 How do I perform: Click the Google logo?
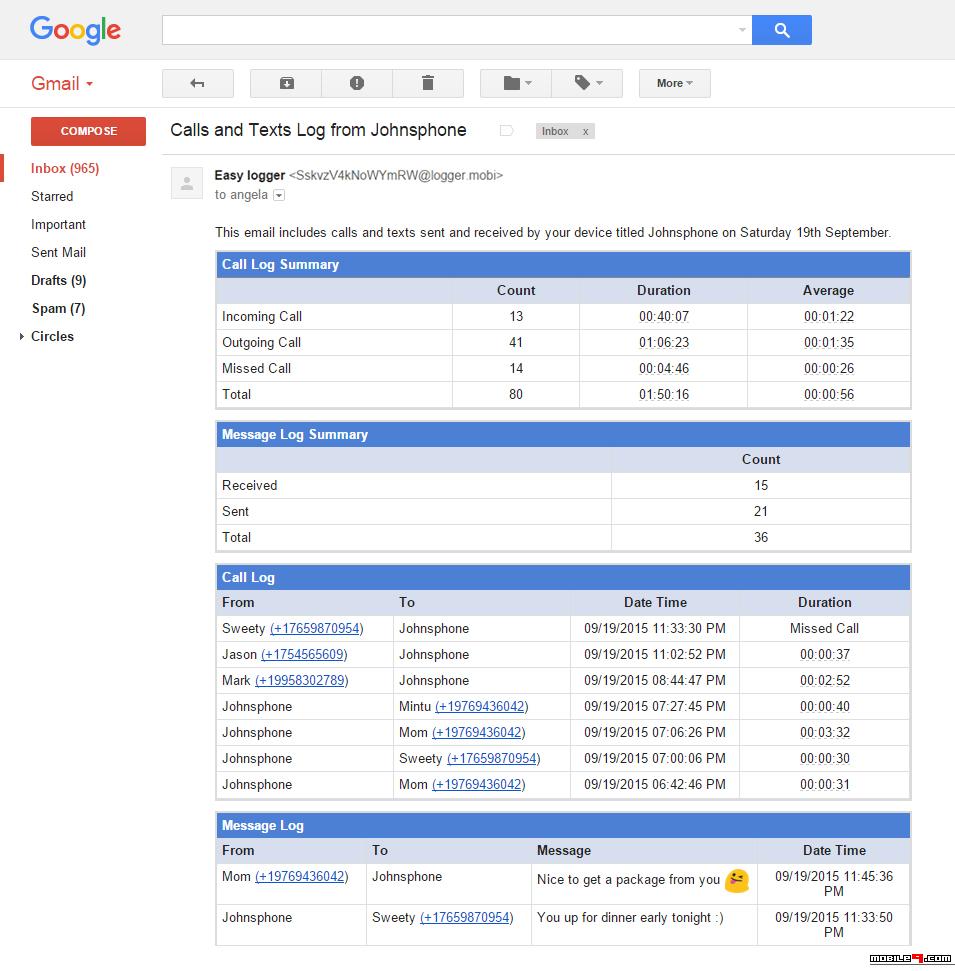pos(75,30)
